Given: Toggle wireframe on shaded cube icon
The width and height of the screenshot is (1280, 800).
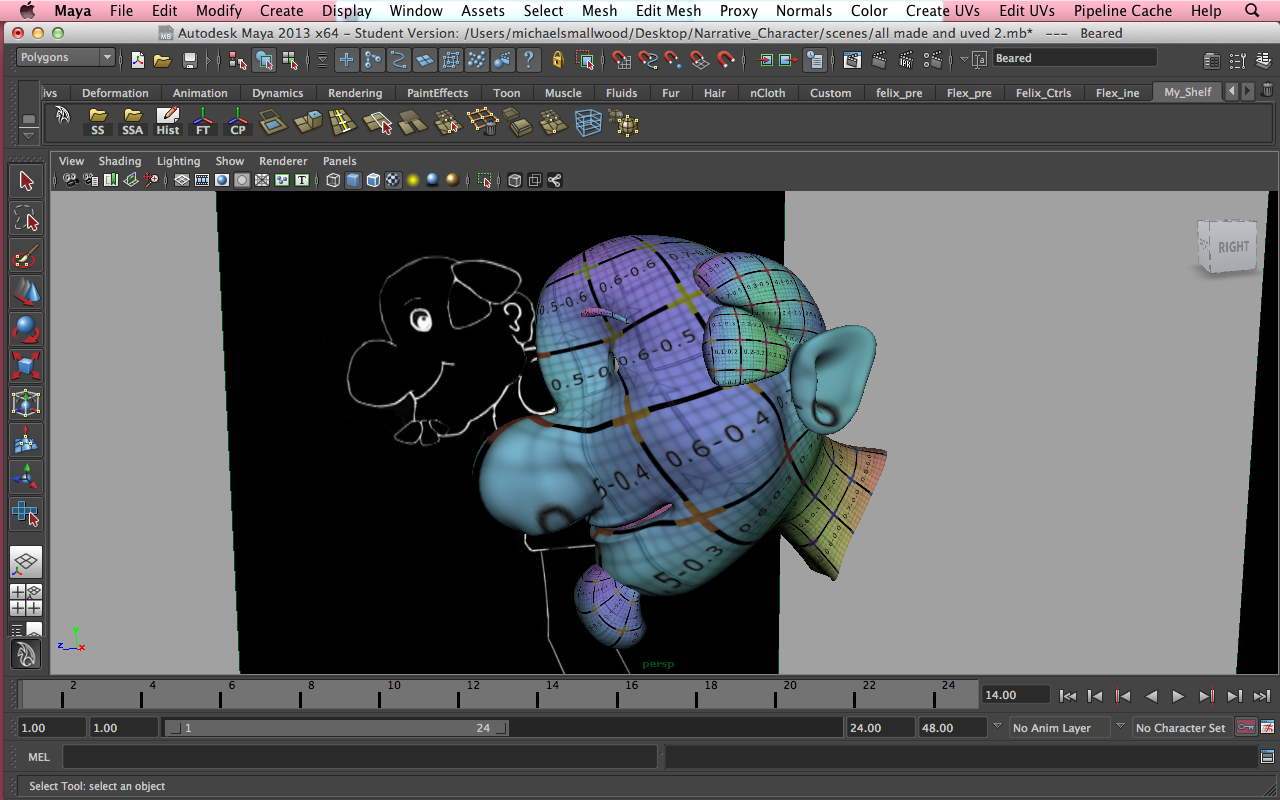Looking at the screenshot, I should pos(373,180).
